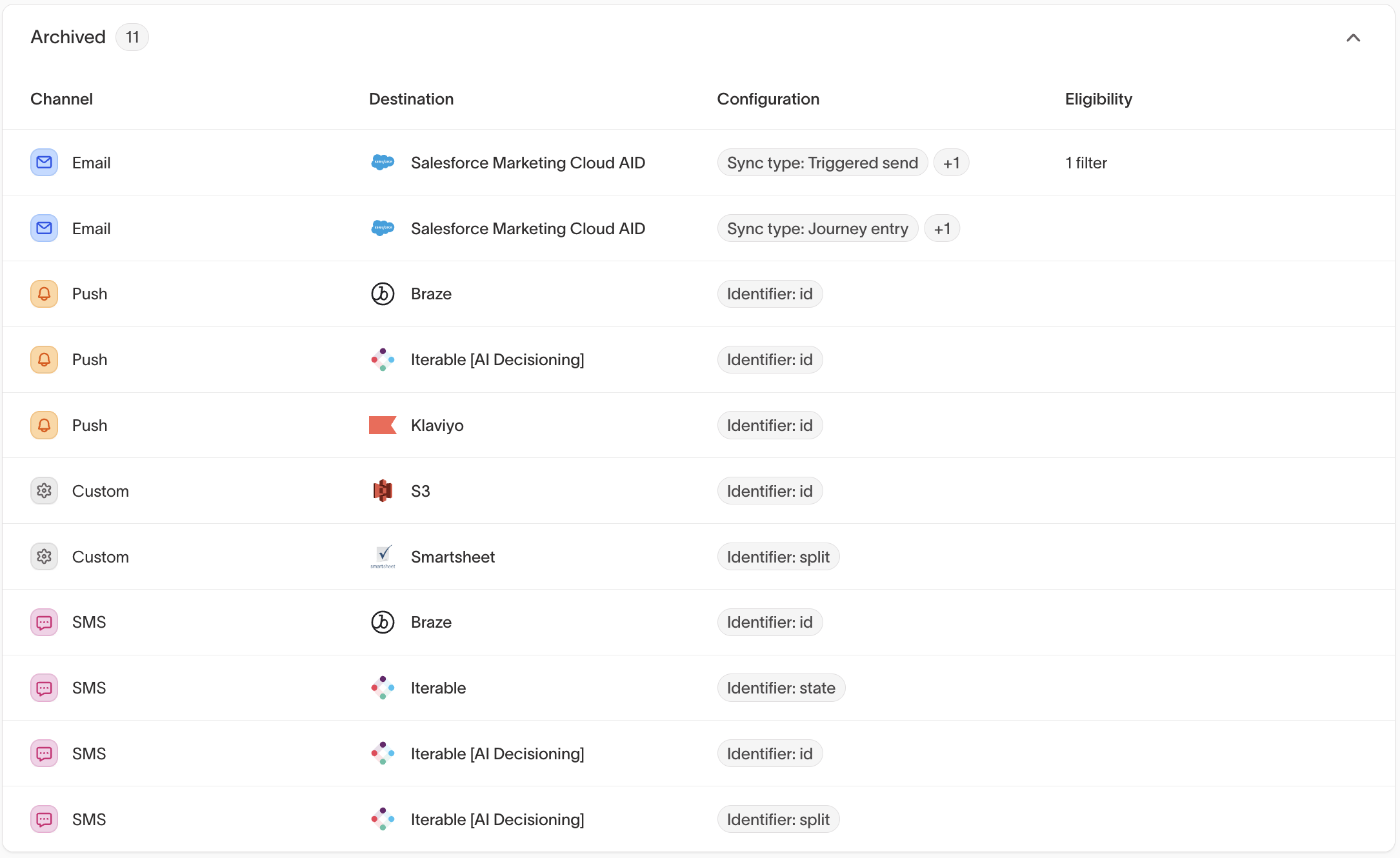Collapse the Archived section chevron

1353,38
